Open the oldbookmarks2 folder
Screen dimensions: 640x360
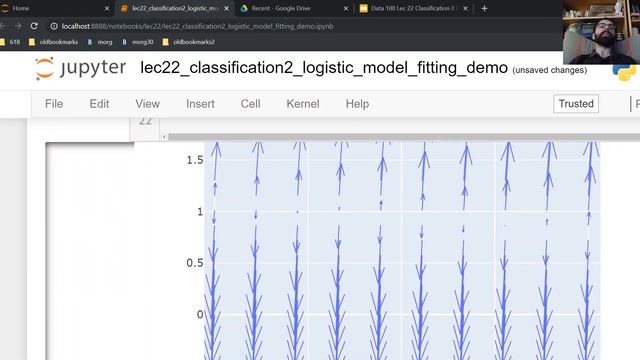(x=188, y=42)
